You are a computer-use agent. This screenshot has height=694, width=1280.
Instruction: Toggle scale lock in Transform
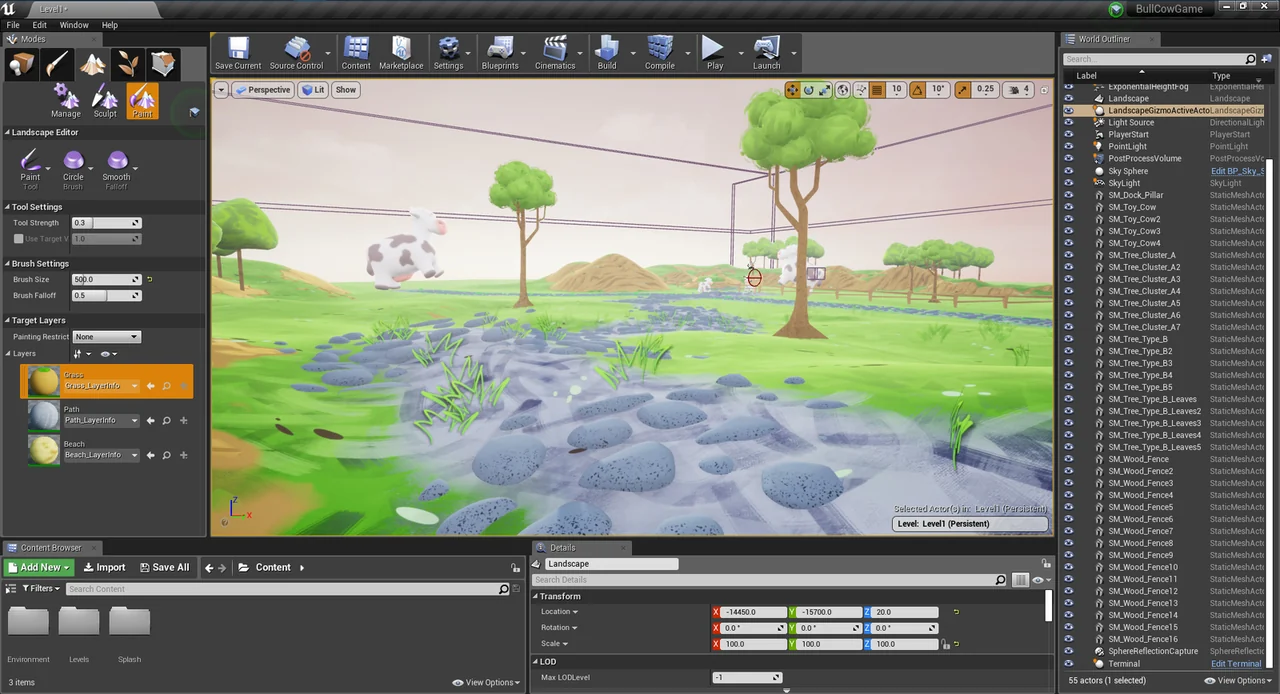pyautogui.click(x=945, y=644)
